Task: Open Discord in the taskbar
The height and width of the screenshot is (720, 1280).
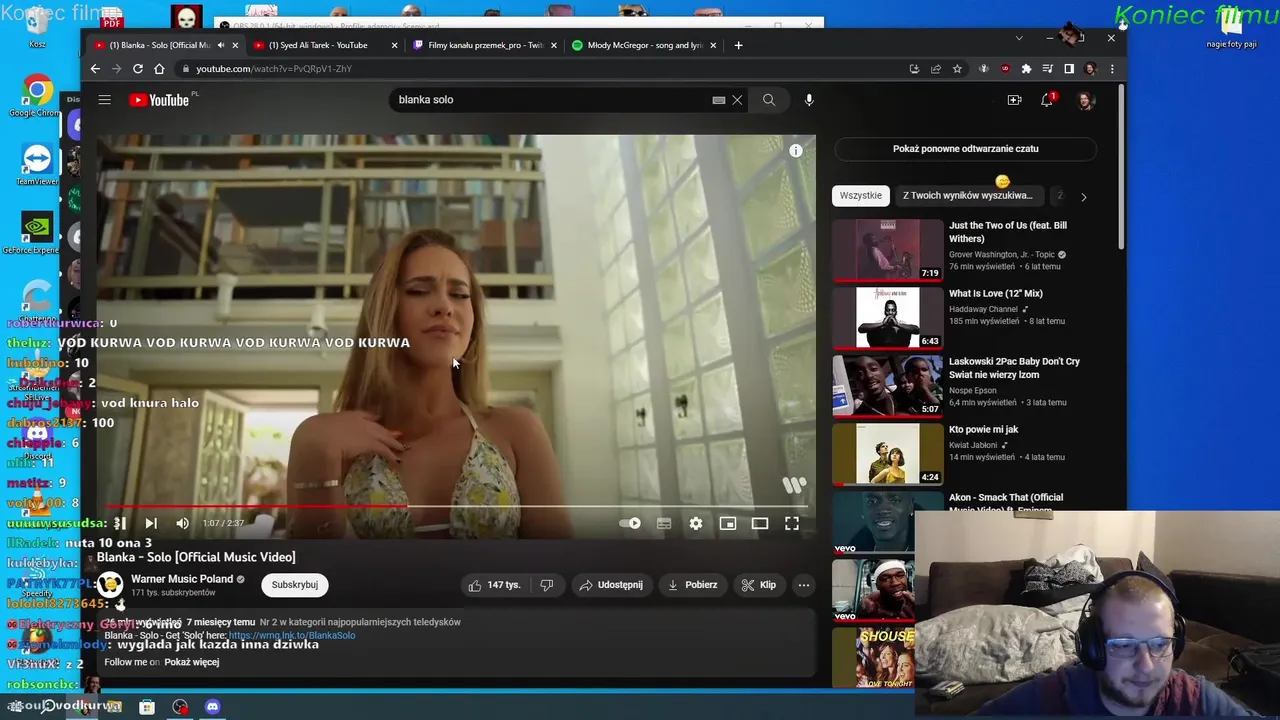Action: pyautogui.click(x=212, y=707)
